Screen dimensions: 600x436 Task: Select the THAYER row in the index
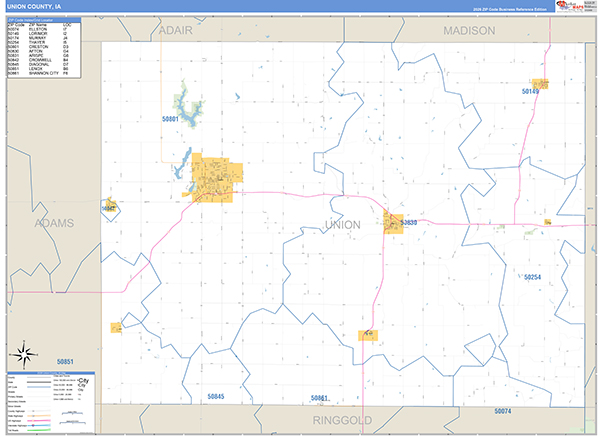[x=38, y=42]
